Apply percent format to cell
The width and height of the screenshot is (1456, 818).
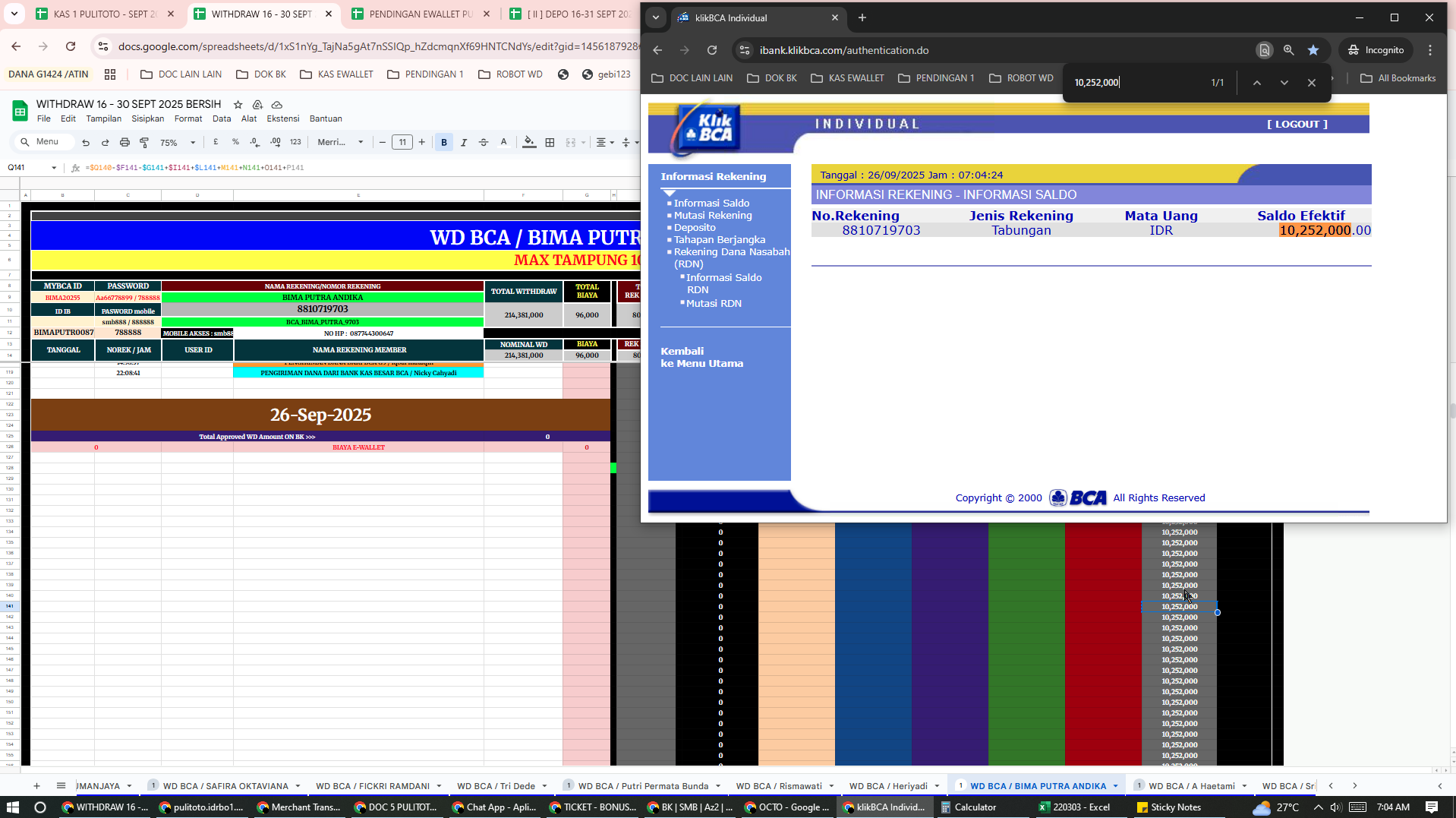pyautogui.click(x=235, y=142)
